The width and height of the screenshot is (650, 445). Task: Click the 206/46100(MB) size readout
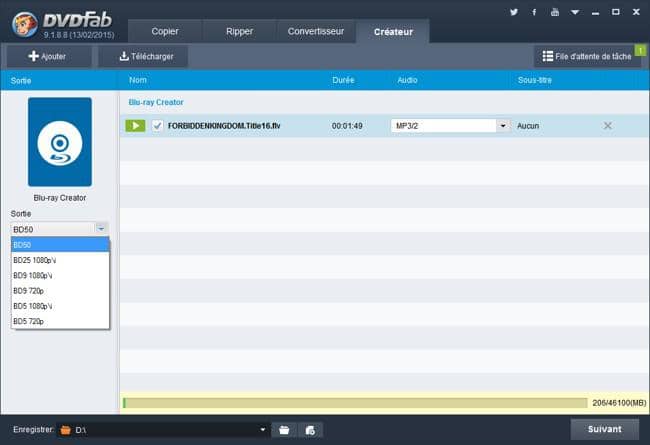tap(619, 403)
